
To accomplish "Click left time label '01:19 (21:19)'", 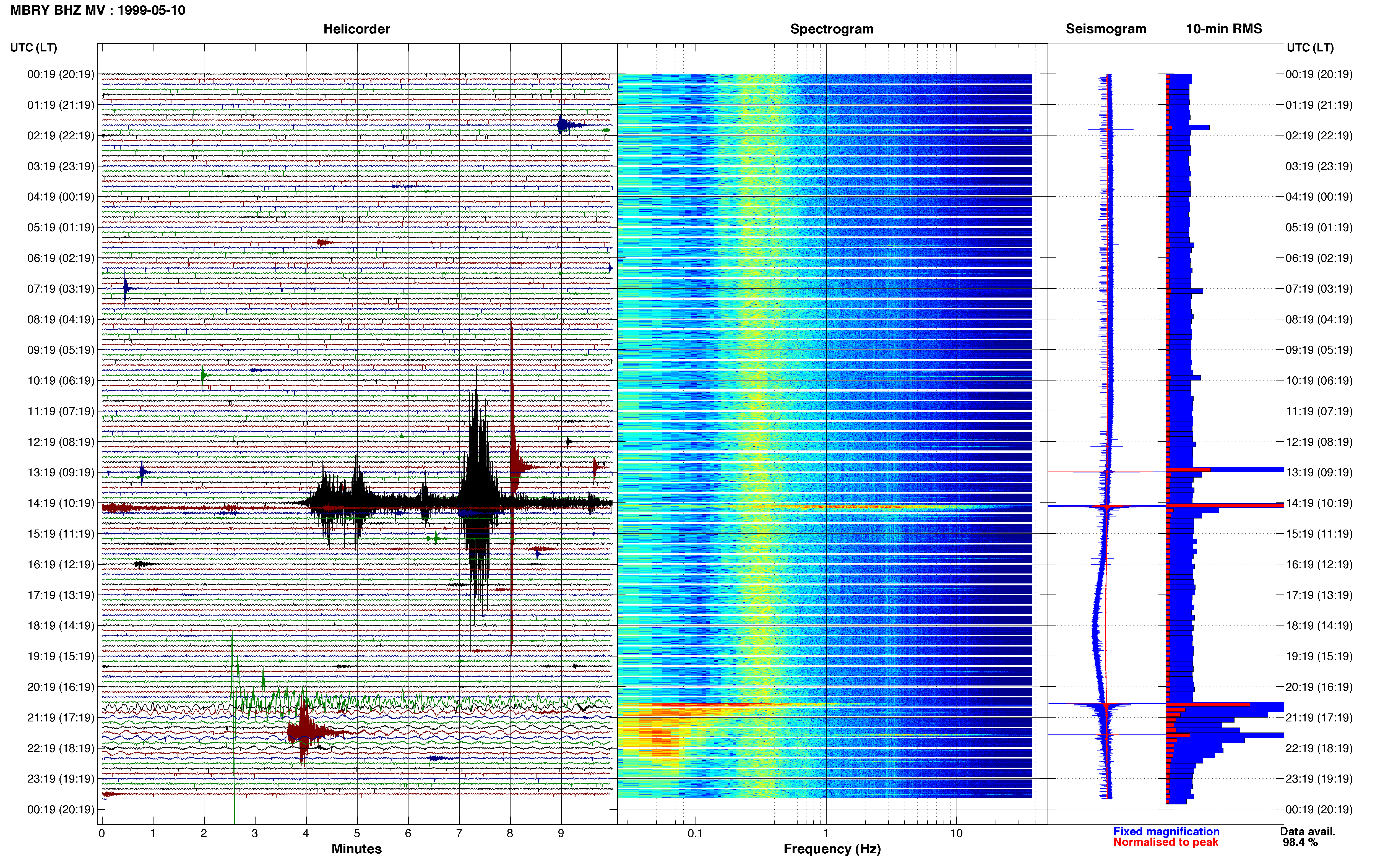I will point(61,105).
